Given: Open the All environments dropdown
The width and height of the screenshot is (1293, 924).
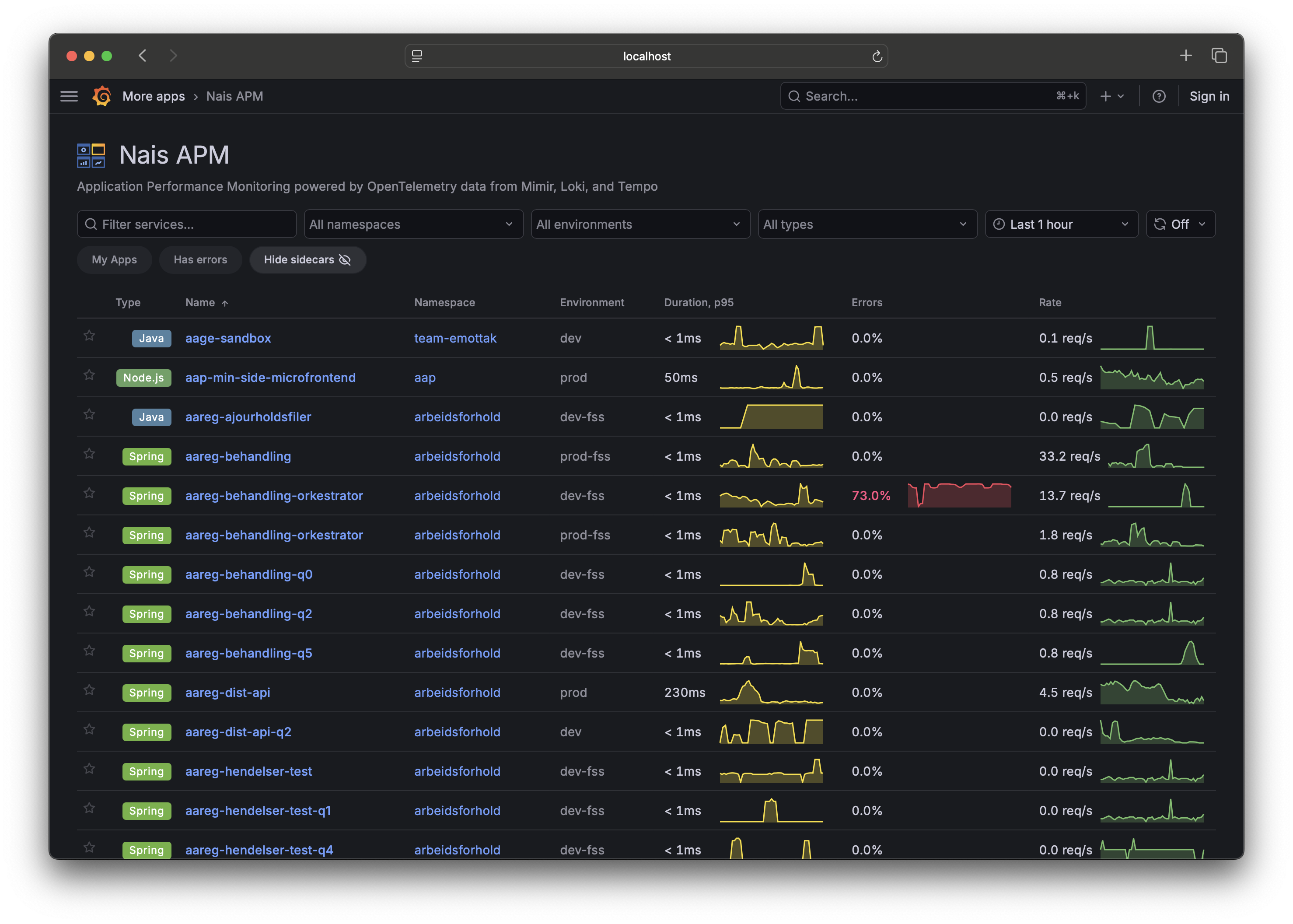Looking at the screenshot, I should (x=640, y=224).
